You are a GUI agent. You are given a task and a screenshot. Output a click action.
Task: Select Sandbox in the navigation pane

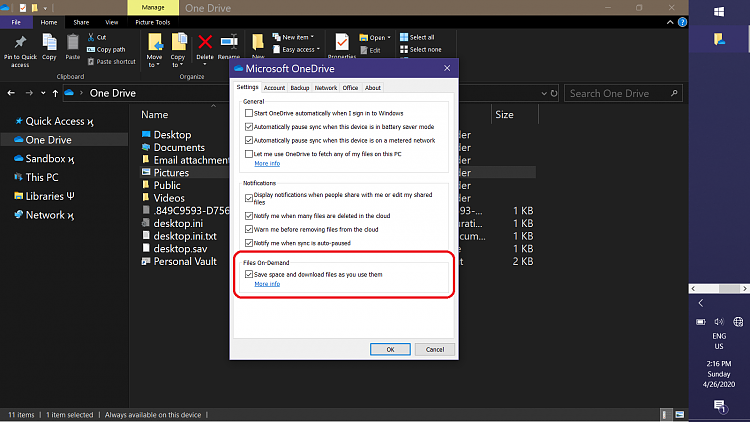(46, 158)
